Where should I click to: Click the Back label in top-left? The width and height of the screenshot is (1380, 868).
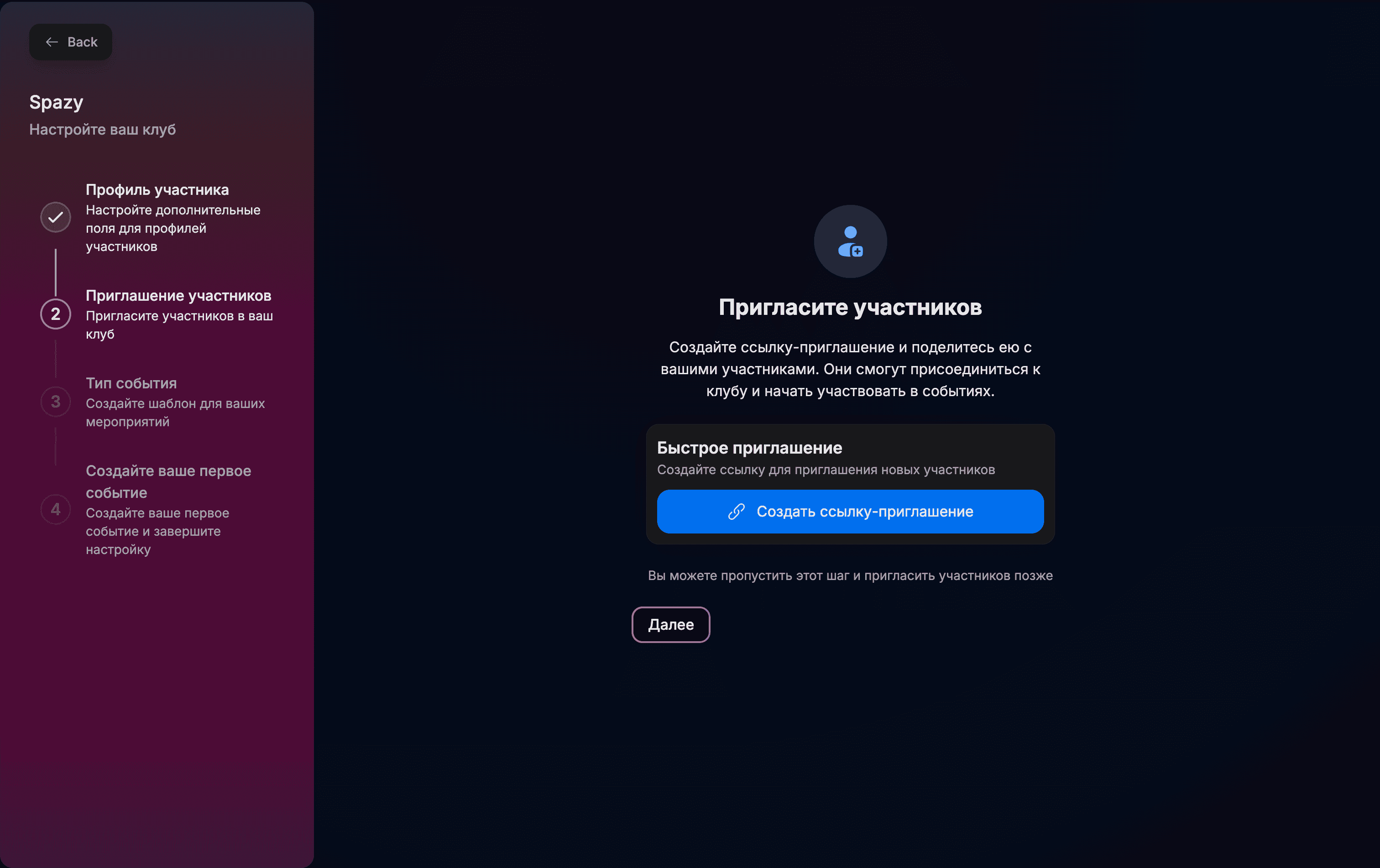coord(83,41)
